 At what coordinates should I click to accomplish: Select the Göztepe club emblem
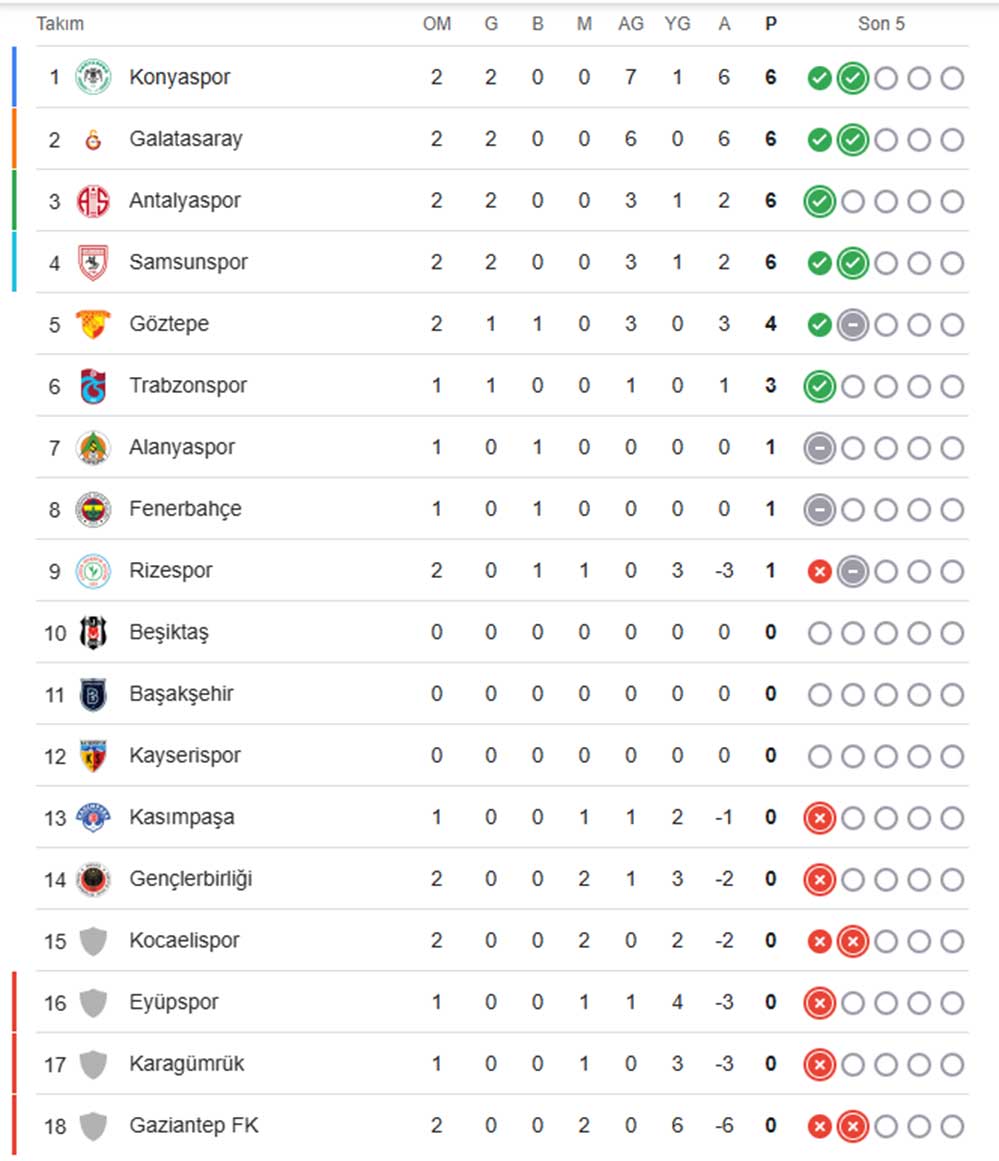coord(93,324)
